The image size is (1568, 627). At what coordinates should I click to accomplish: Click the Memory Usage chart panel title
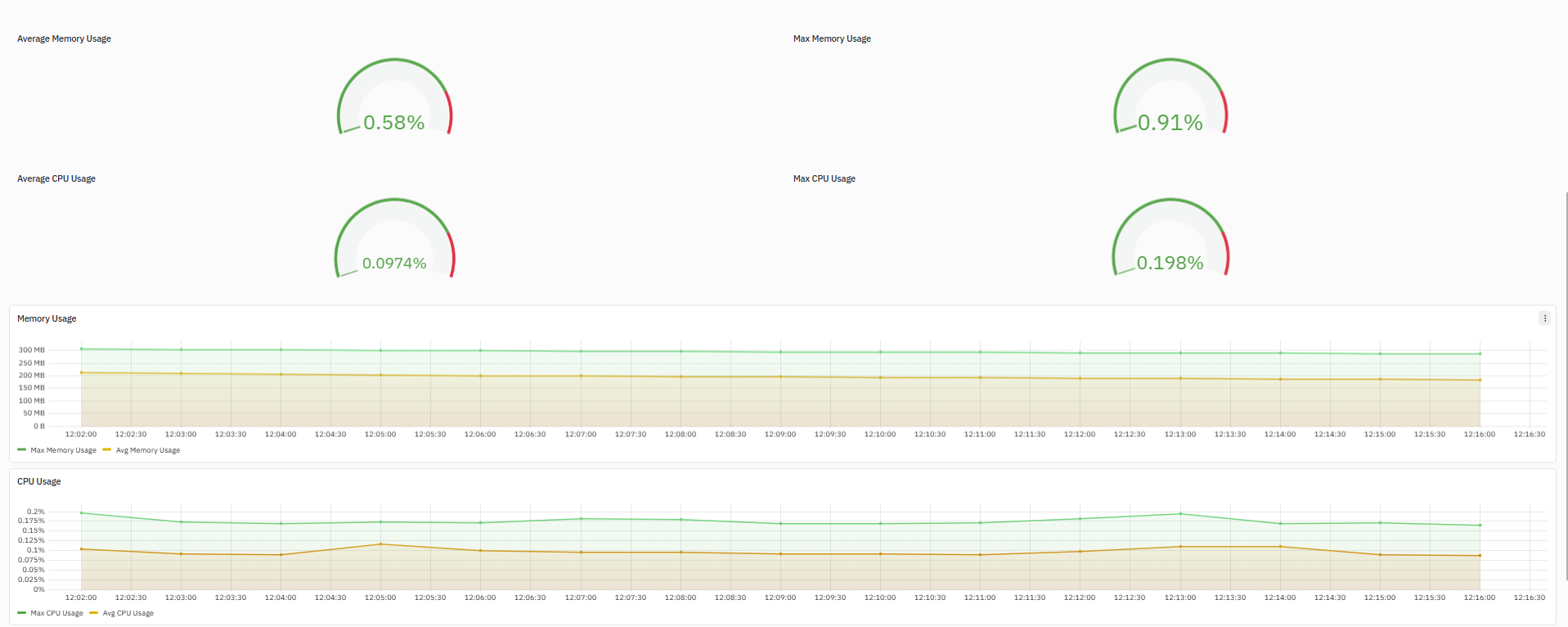click(x=47, y=318)
